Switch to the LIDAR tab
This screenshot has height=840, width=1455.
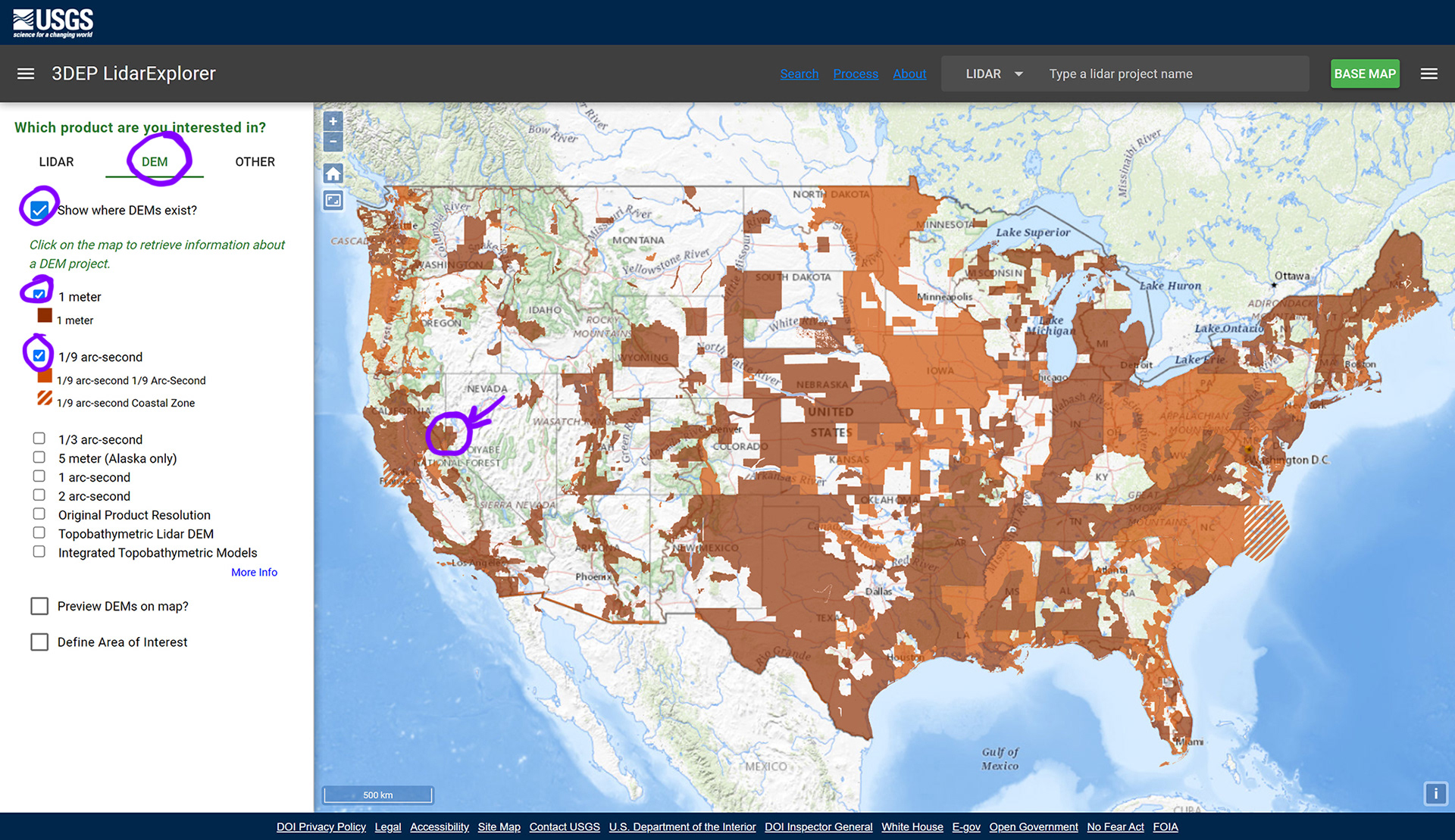pos(56,161)
